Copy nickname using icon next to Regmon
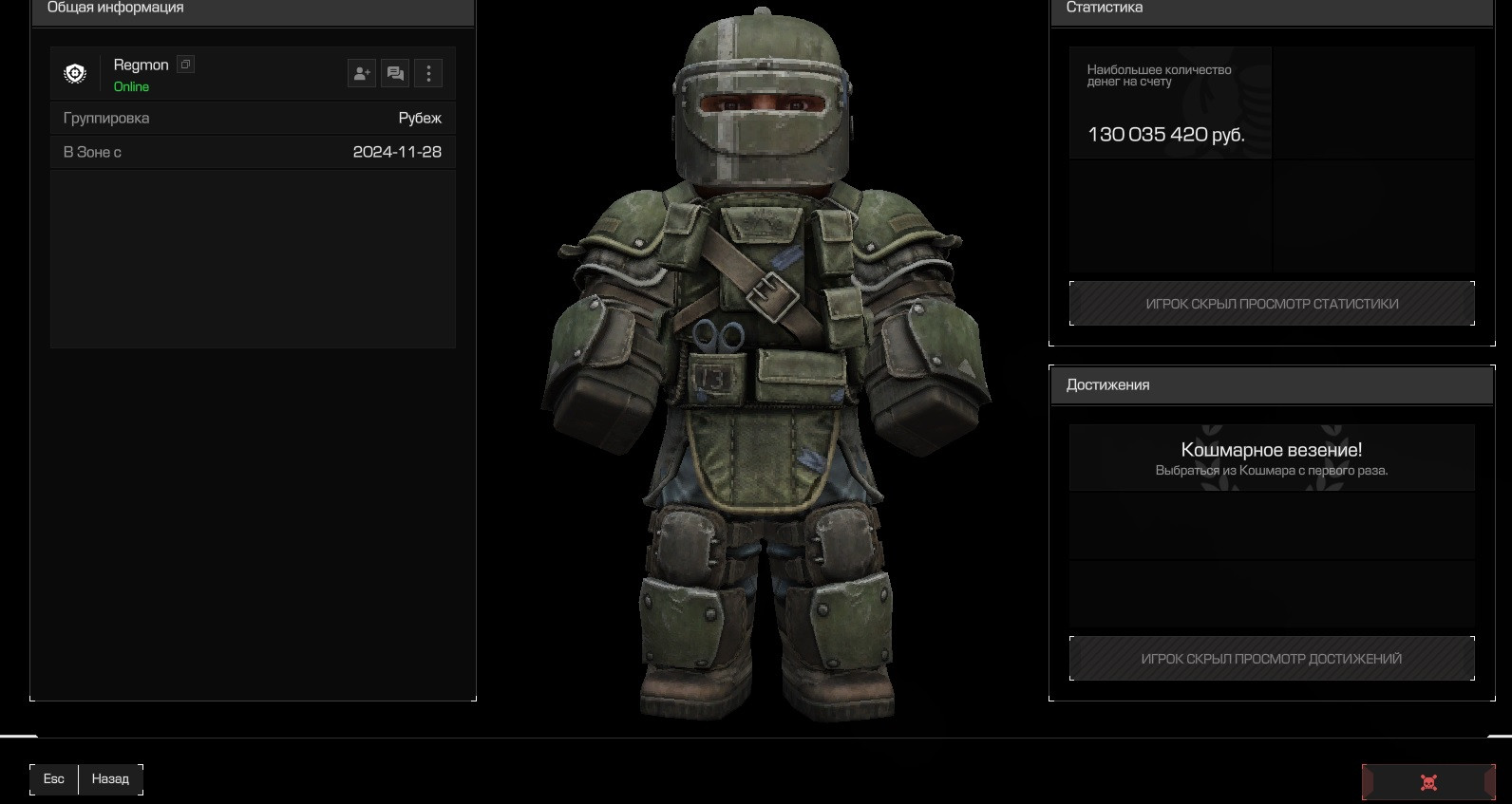1512x804 pixels. 186,65
